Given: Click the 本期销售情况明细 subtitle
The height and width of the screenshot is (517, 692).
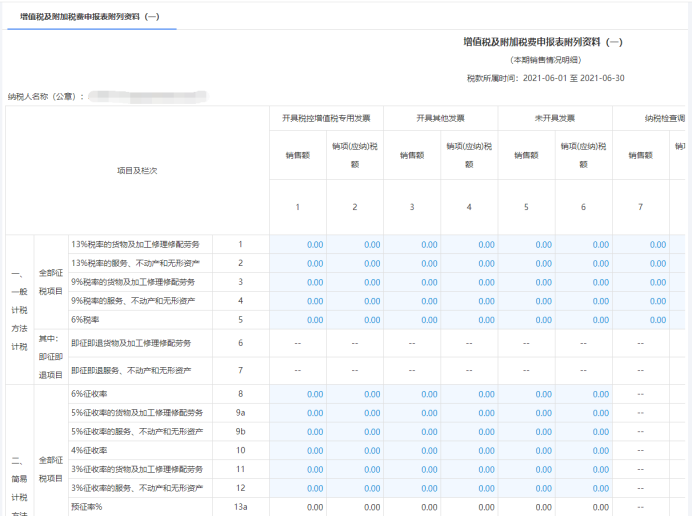Looking at the screenshot, I should point(546,60).
